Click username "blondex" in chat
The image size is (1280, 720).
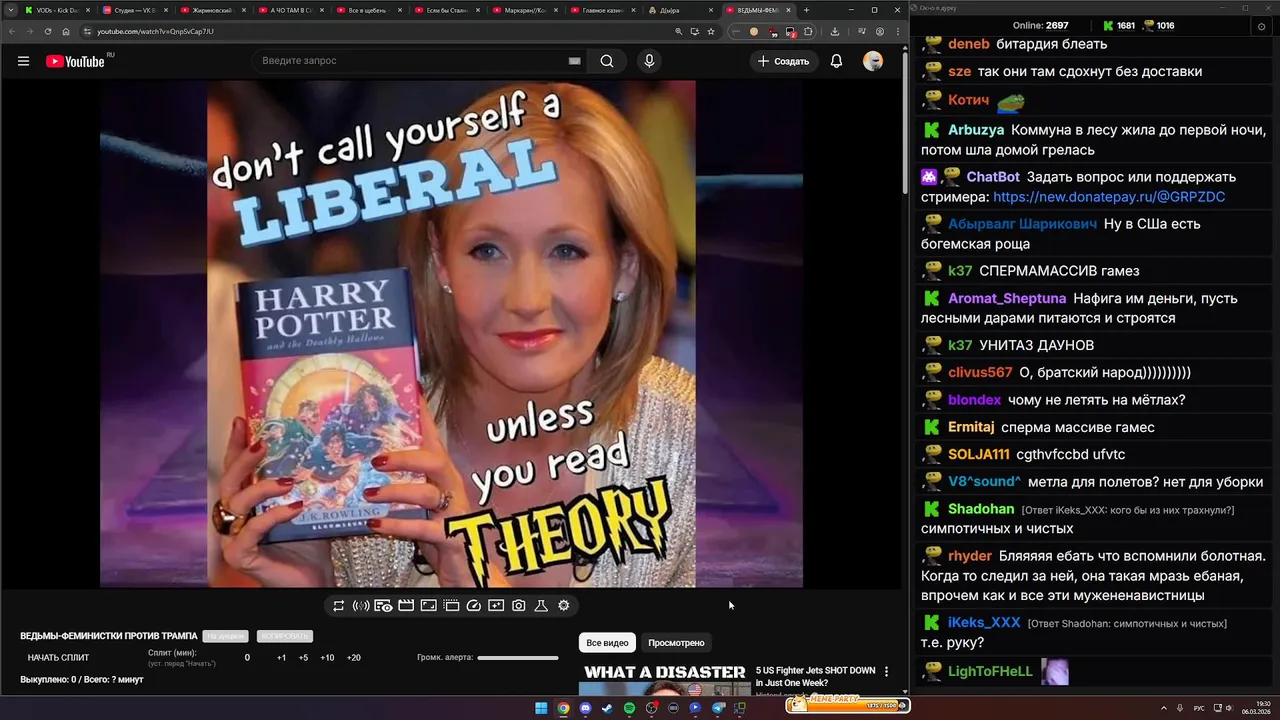pyautogui.click(x=975, y=400)
